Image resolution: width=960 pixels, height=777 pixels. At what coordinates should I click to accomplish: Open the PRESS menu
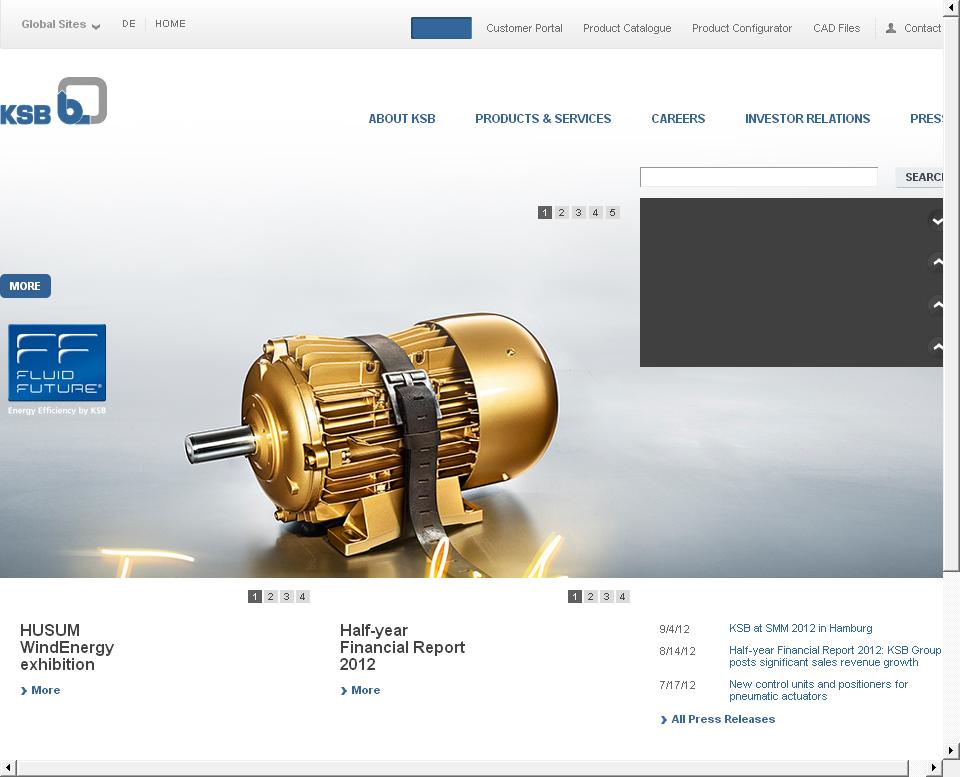pyautogui.click(x=926, y=119)
